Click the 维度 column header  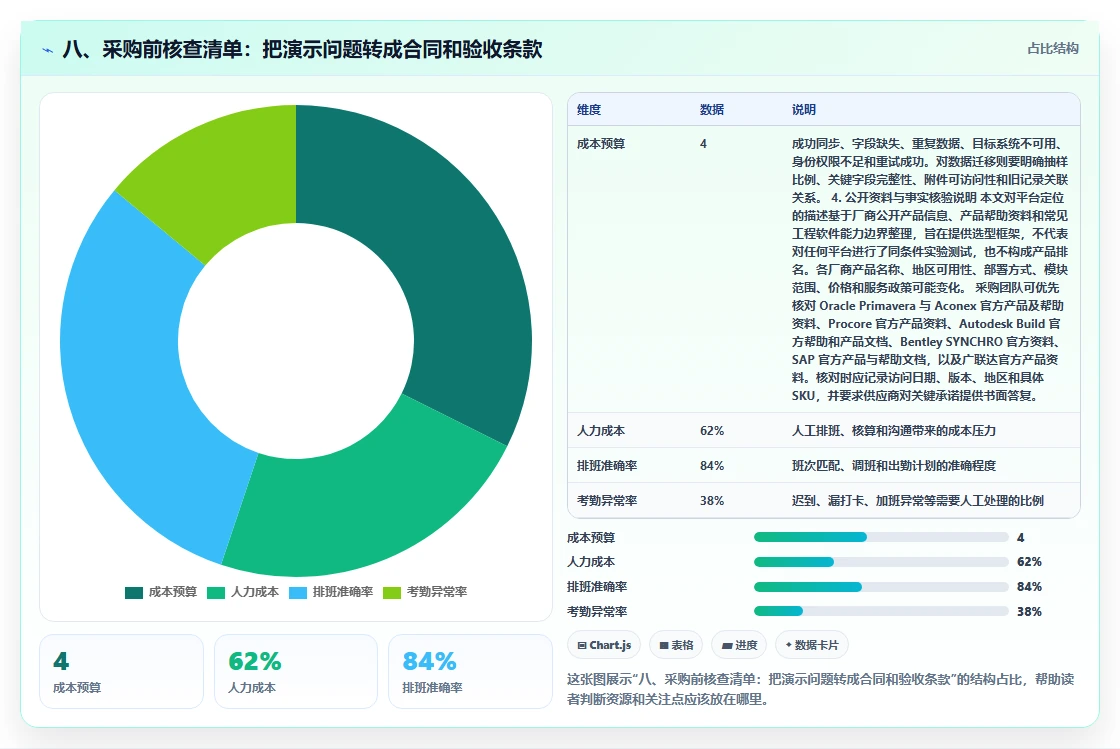click(589, 109)
